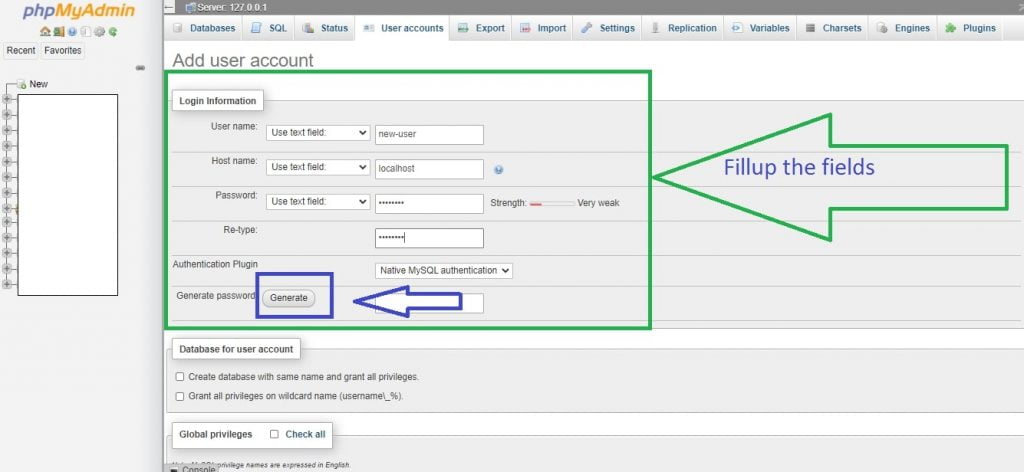
Task: Click the server icon in breadcrumb
Action: (x=191, y=8)
